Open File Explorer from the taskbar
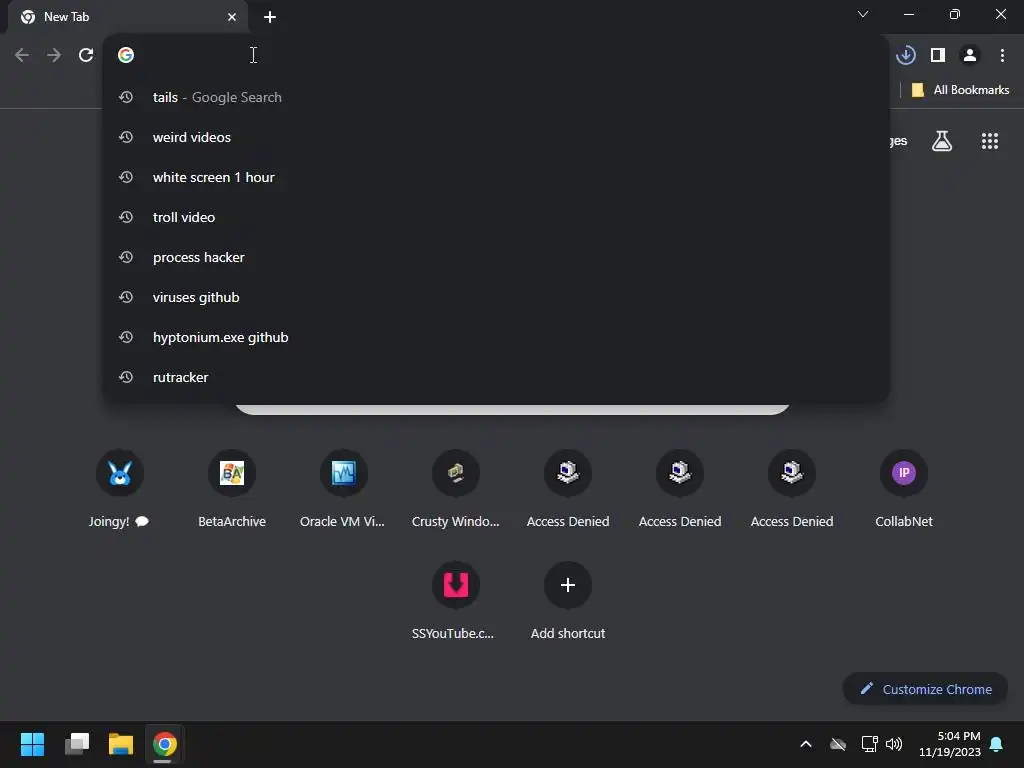The height and width of the screenshot is (768, 1024). (x=121, y=744)
